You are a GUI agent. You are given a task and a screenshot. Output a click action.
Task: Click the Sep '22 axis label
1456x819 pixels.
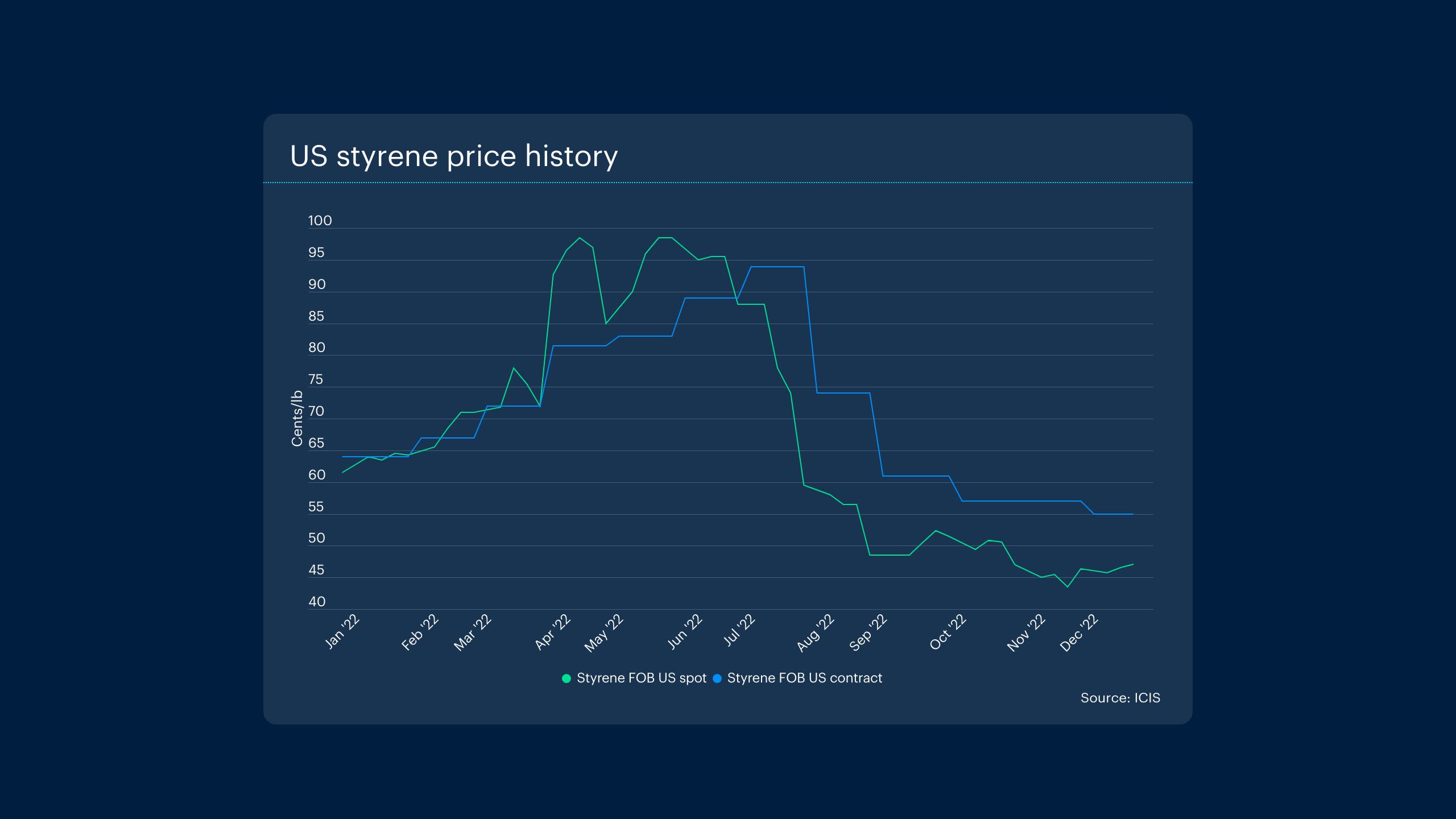[868, 633]
